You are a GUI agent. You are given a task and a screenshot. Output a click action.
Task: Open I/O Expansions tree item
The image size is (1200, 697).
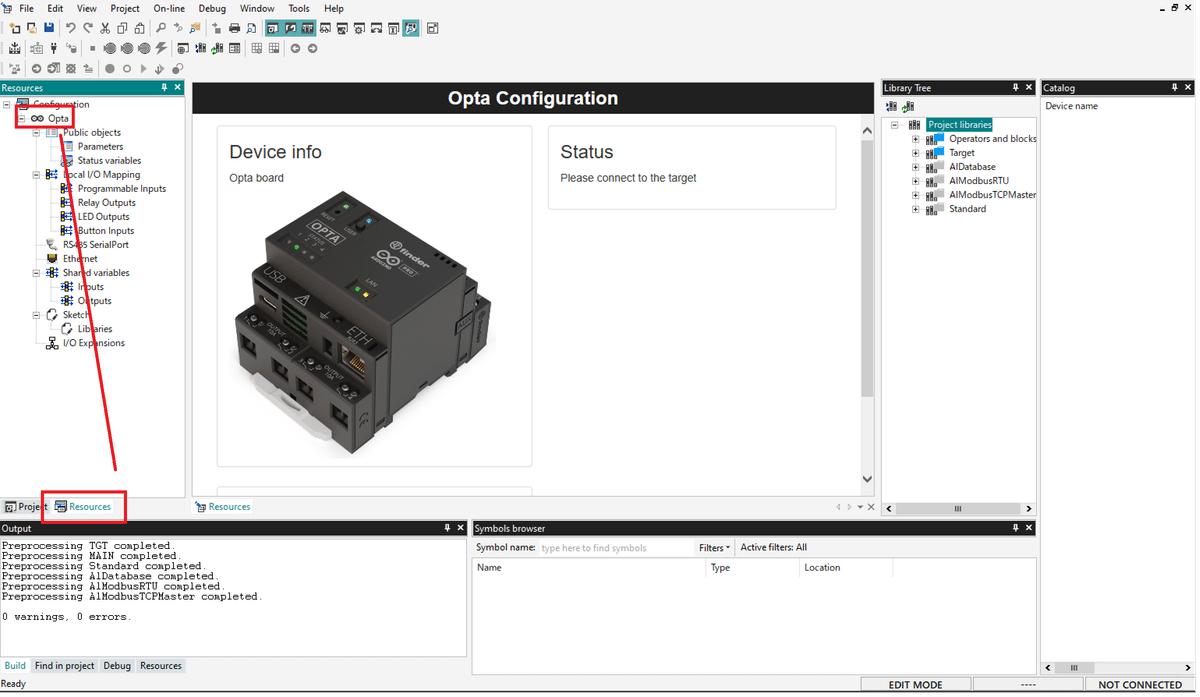click(x=94, y=343)
